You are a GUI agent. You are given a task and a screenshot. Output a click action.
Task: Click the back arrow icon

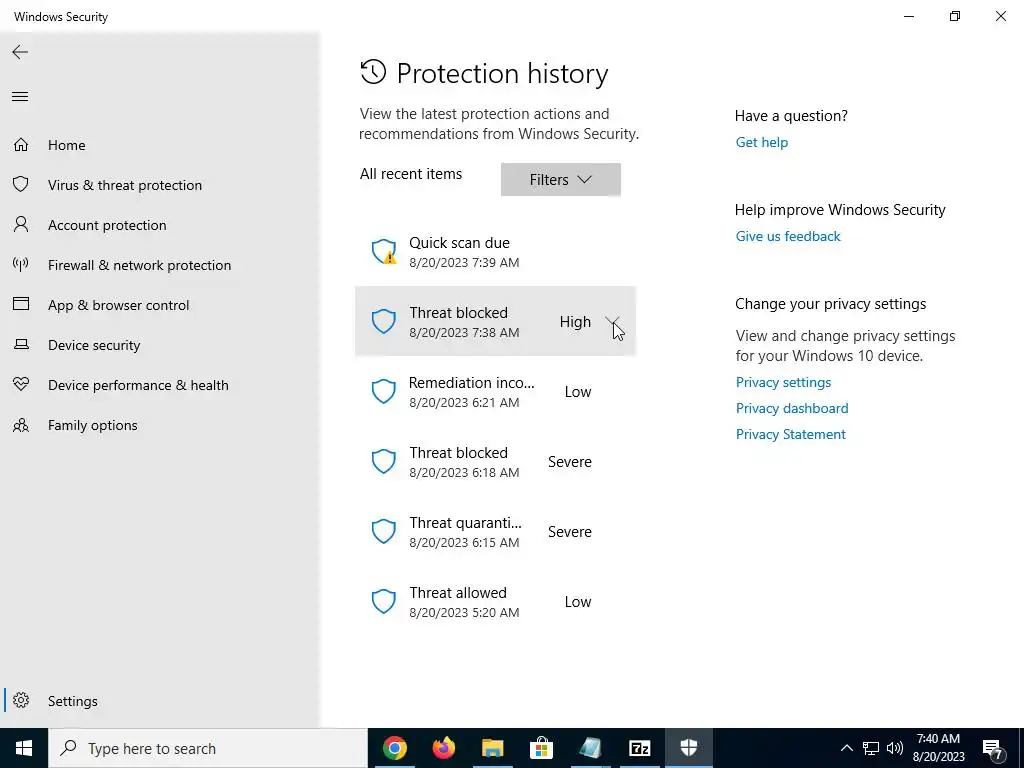pyautogui.click(x=20, y=52)
